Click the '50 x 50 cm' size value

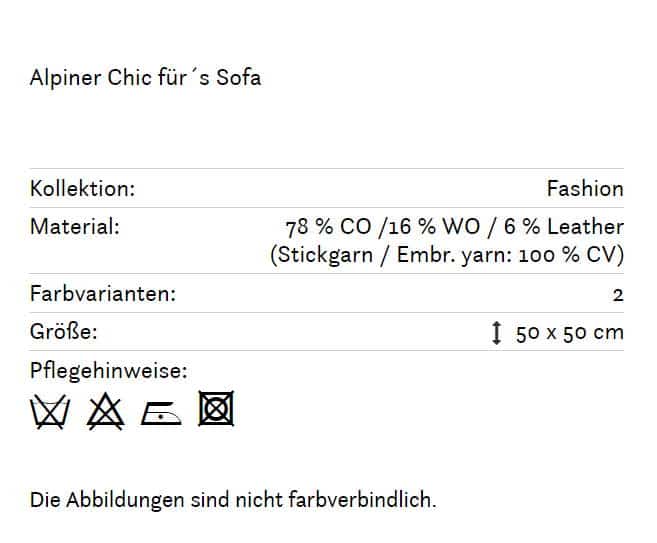pos(570,333)
